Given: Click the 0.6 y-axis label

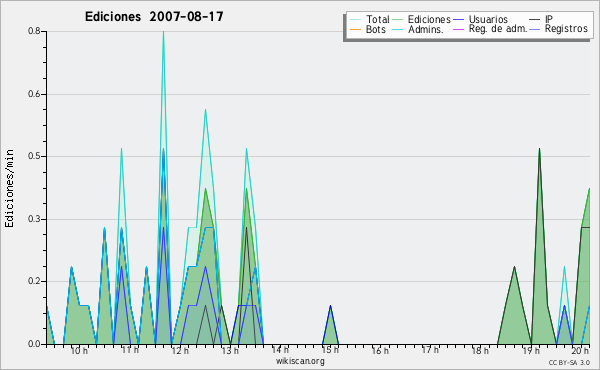Looking at the screenshot, I should (34, 94).
